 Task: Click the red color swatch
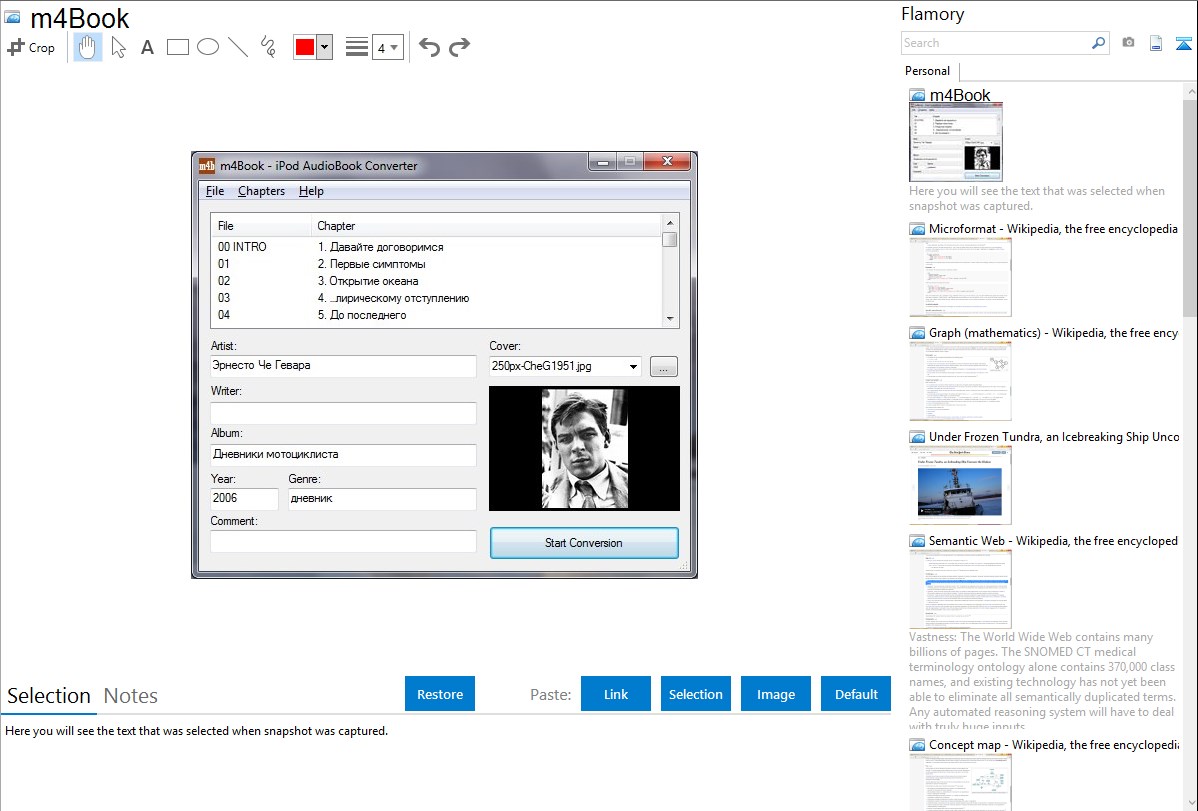305,47
